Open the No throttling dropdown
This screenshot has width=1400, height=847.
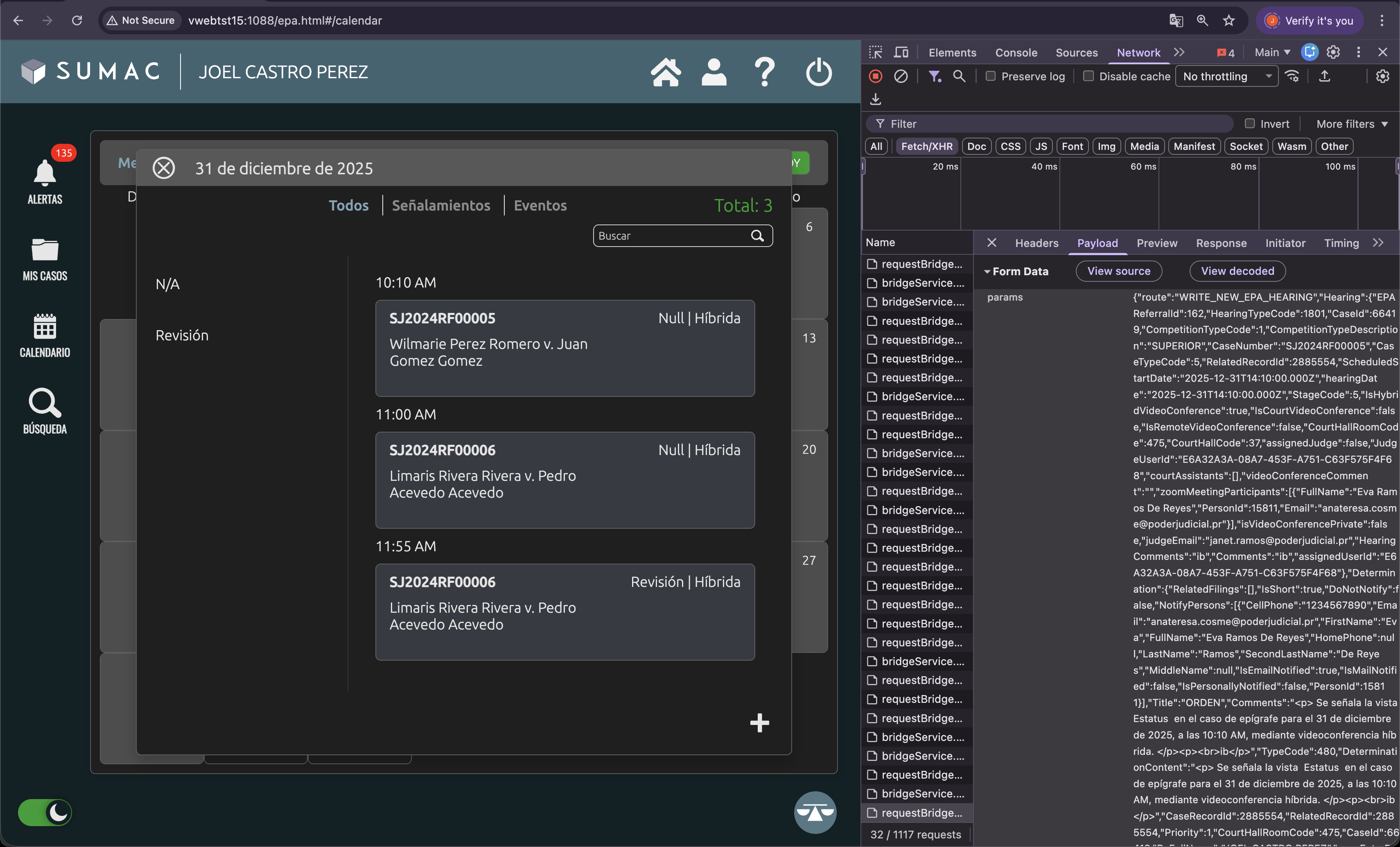tap(1226, 76)
